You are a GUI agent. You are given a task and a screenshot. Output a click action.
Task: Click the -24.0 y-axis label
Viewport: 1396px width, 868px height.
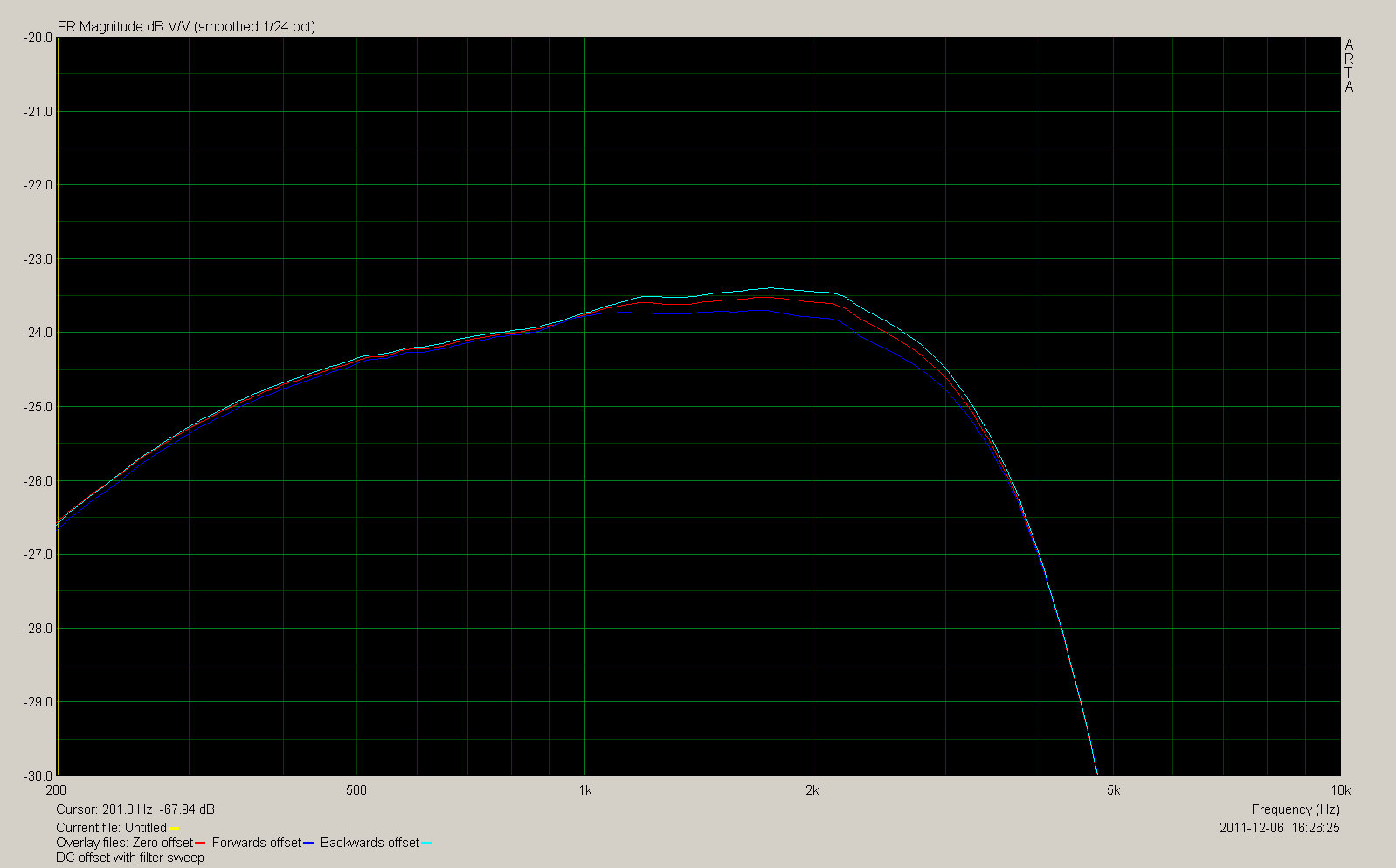coord(38,333)
